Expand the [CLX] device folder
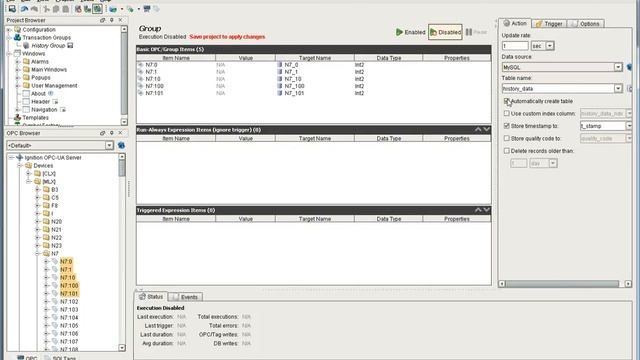640x360 pixels. [x=29, y=173]
